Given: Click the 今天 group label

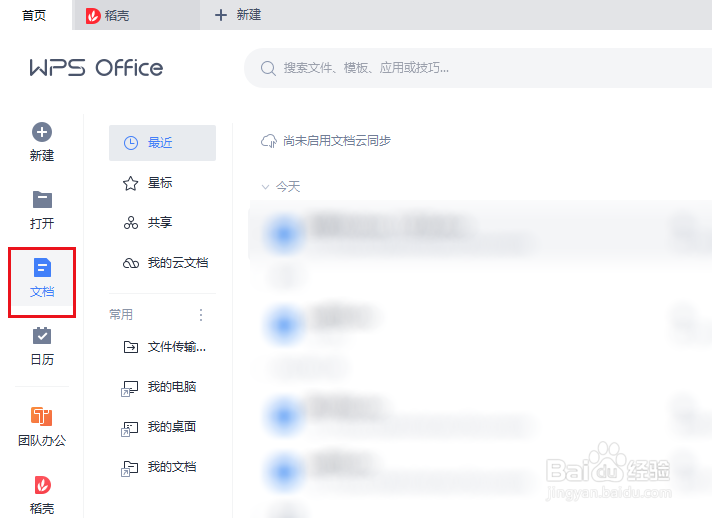Looking at the screenshot, I should [x=288, y=187].
